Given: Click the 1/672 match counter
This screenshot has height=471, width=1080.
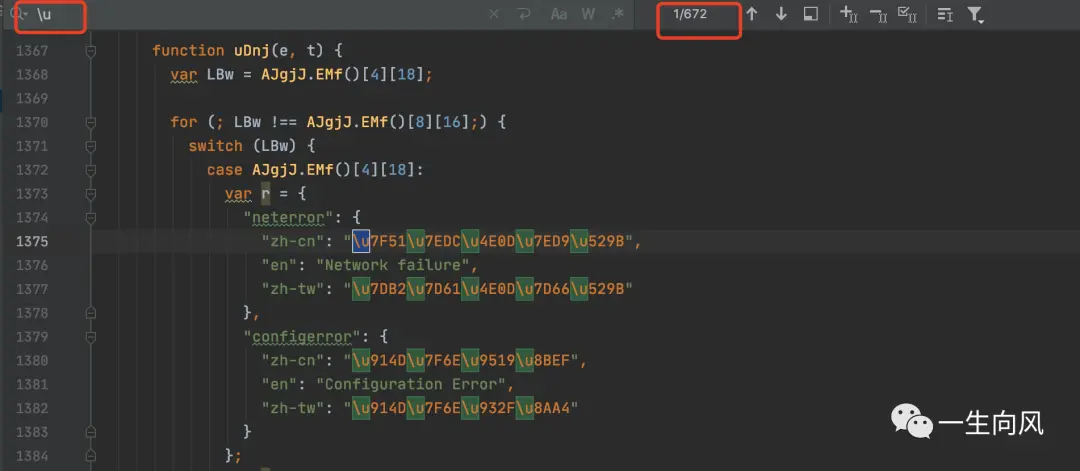Looking at the screenshot, I should (690, 14).
